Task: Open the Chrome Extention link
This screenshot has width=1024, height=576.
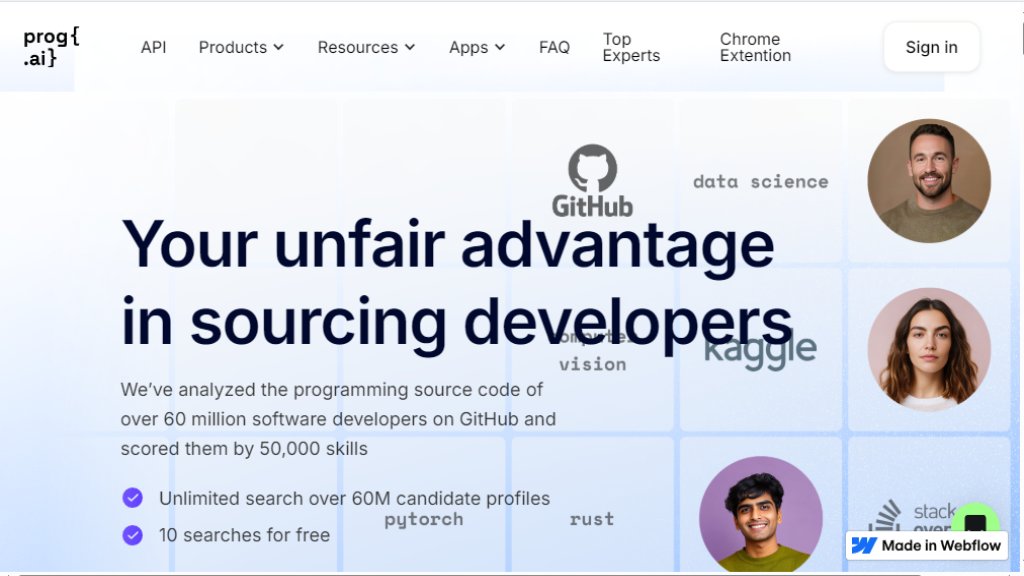Action: 755,47
